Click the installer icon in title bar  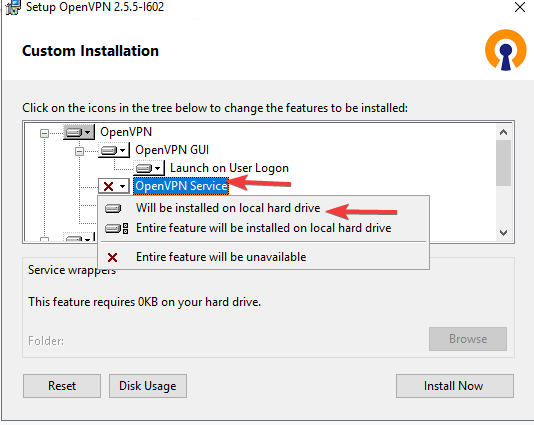pyautogui.click(x=13, y=7)
